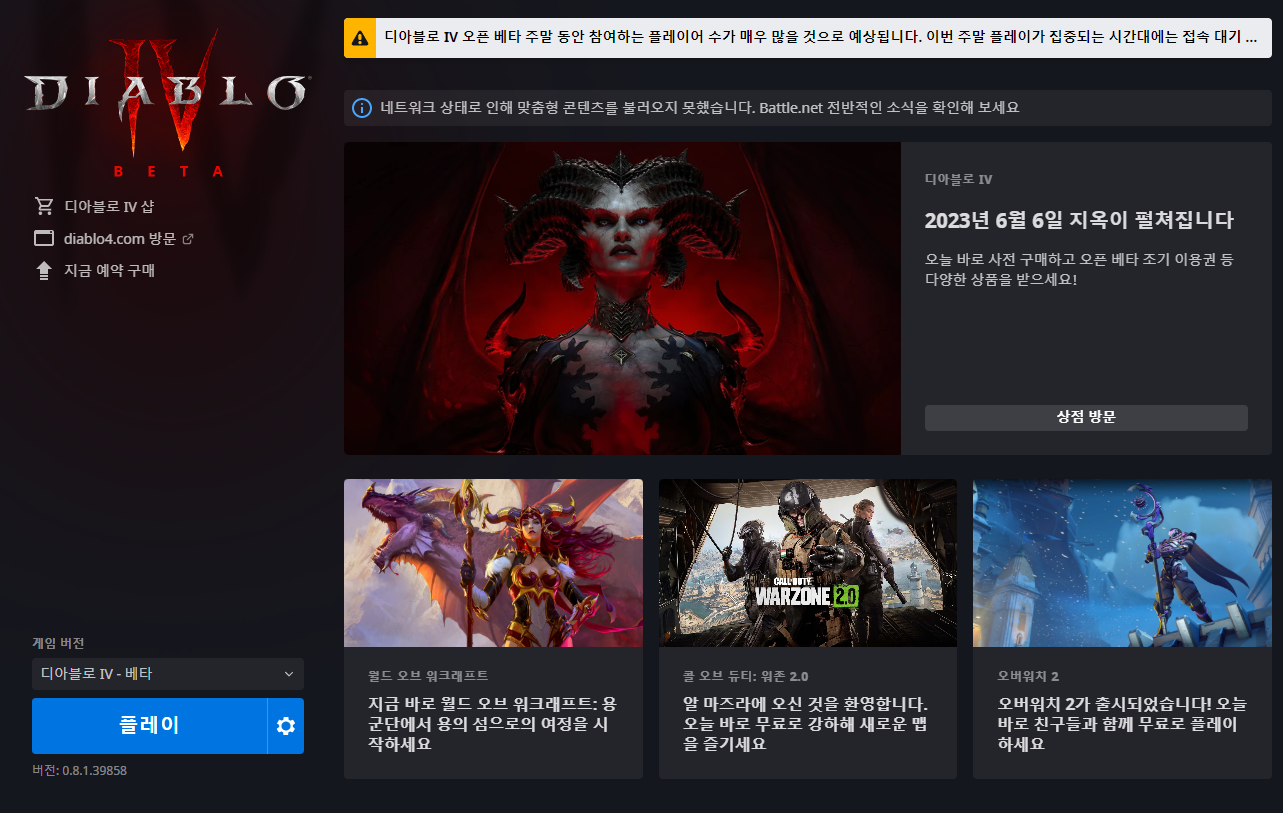This screenshot has height=813, width=1283.
Task: Click the pre-purchase description 오늘 바로 사전 구매하고
Action: [x=1079, y=269]
